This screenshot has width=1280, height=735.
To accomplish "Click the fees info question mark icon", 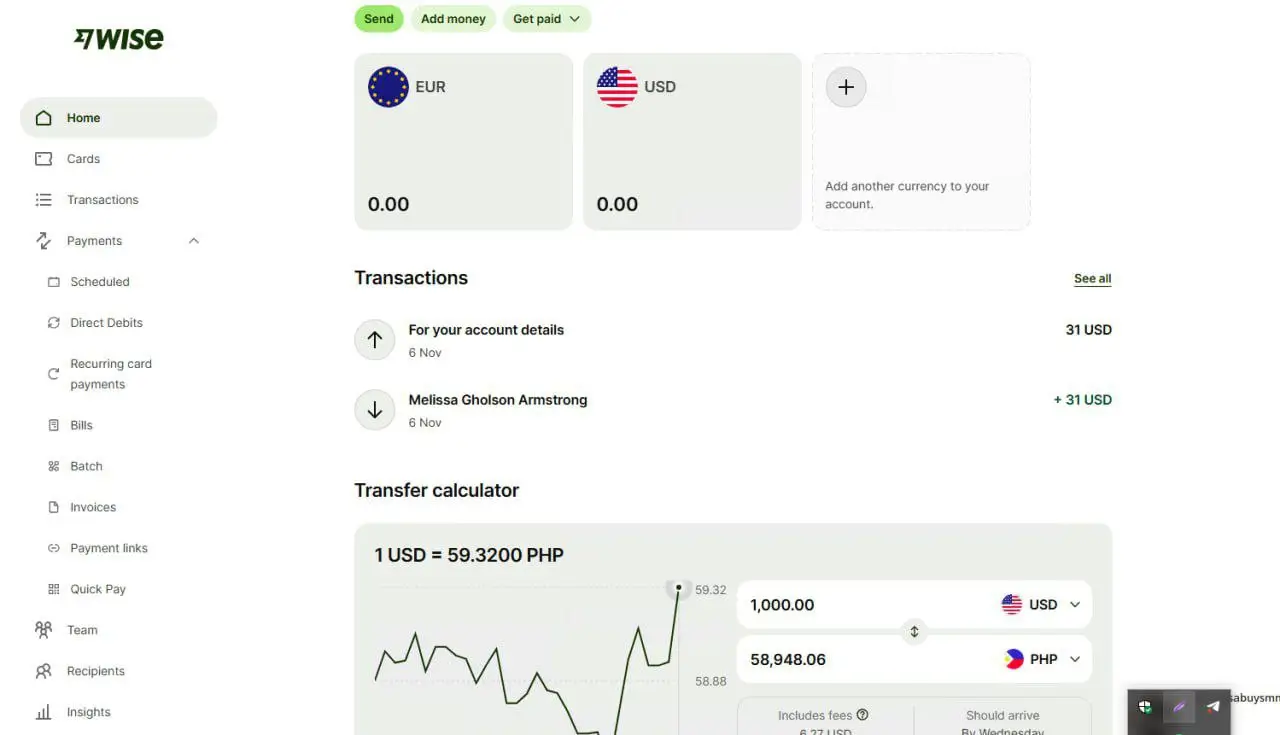I will tap(862, 715).
